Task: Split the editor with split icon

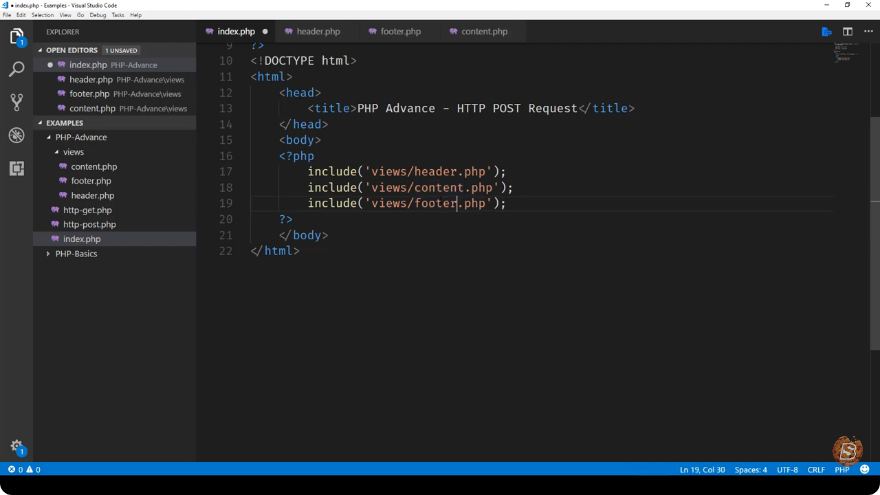Action: click(847, 31)
